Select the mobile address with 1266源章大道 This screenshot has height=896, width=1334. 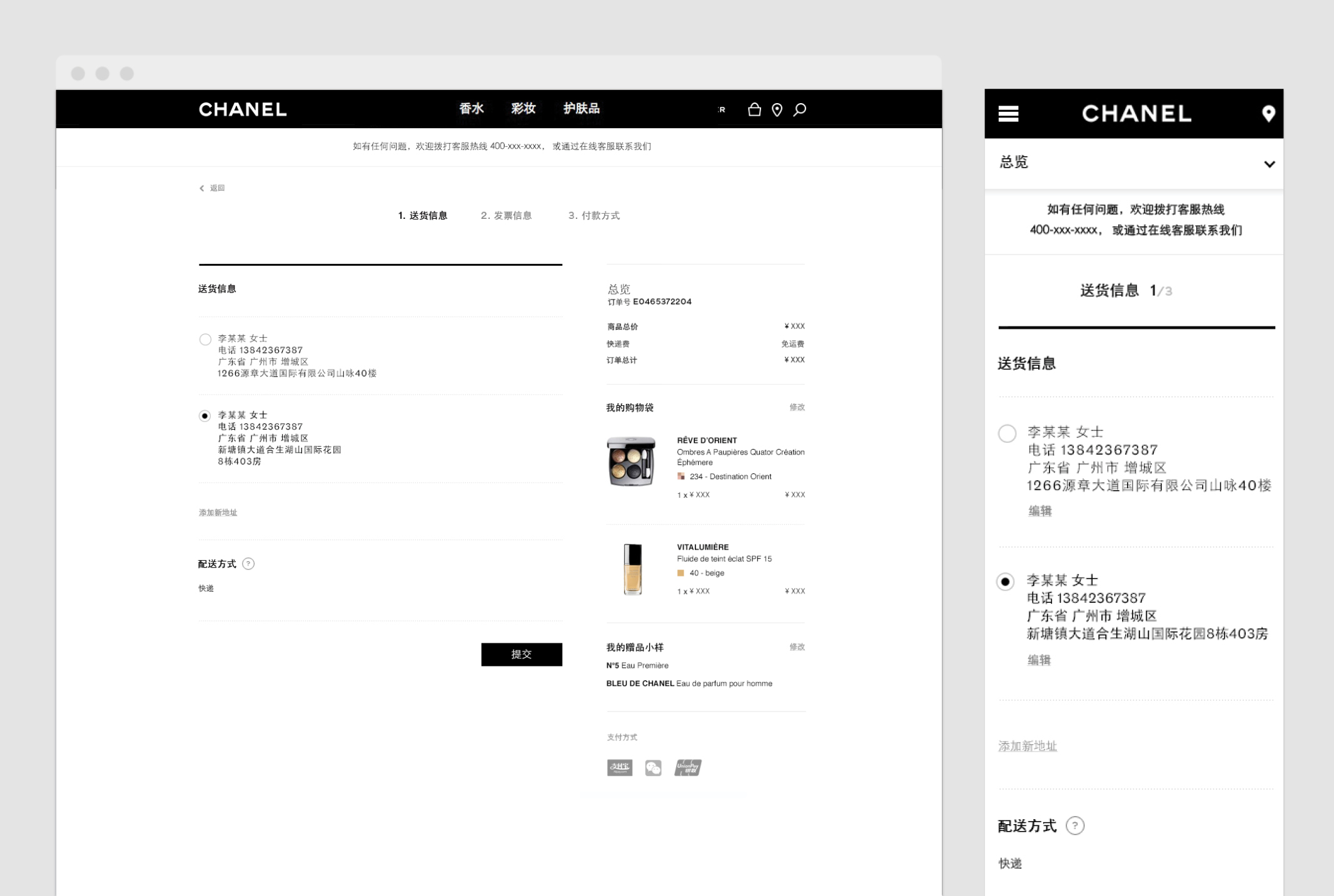click(1007, 433)
